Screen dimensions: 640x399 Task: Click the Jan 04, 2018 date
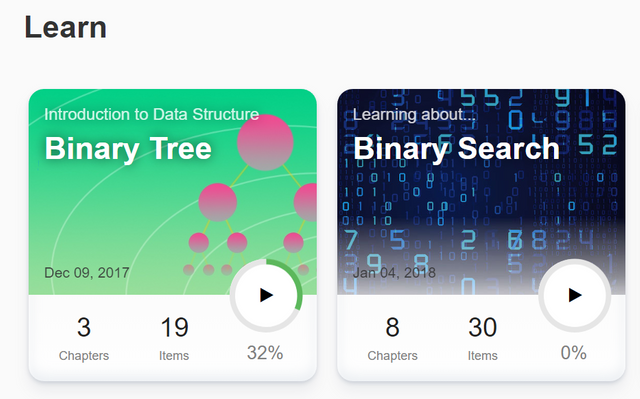coord(394,273)
